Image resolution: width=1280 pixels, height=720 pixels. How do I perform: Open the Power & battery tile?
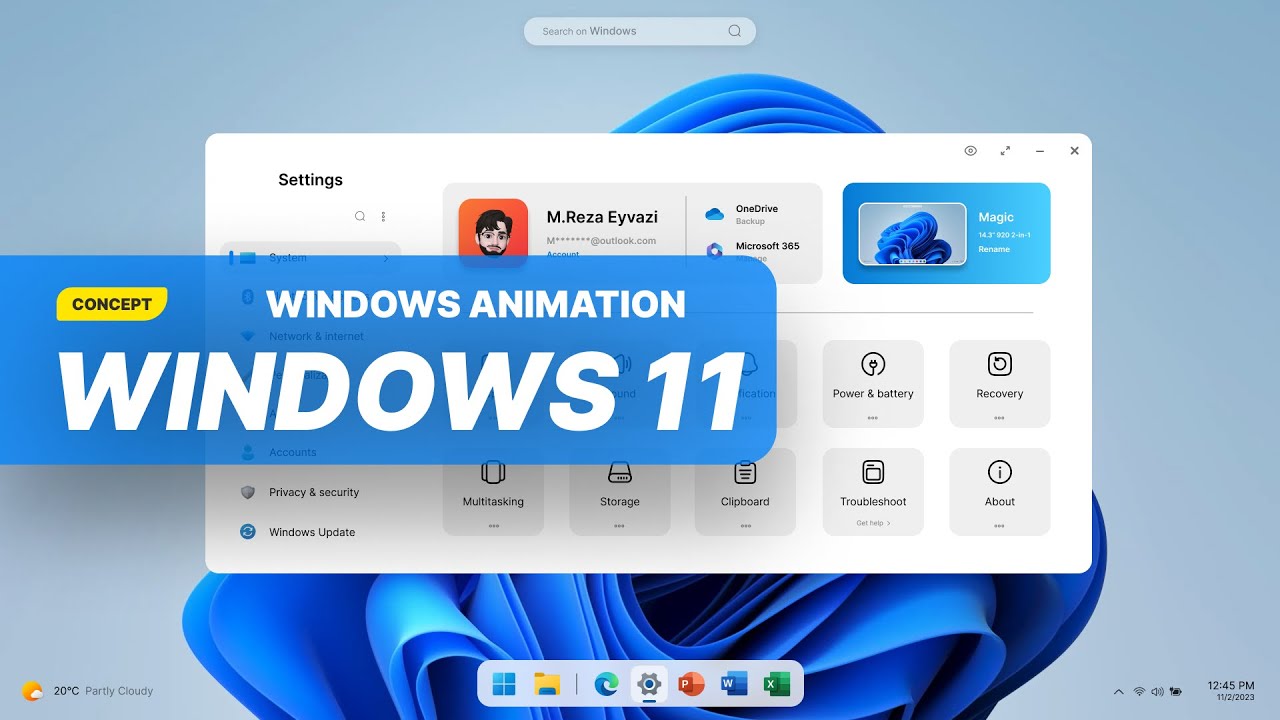coord(873,384)
